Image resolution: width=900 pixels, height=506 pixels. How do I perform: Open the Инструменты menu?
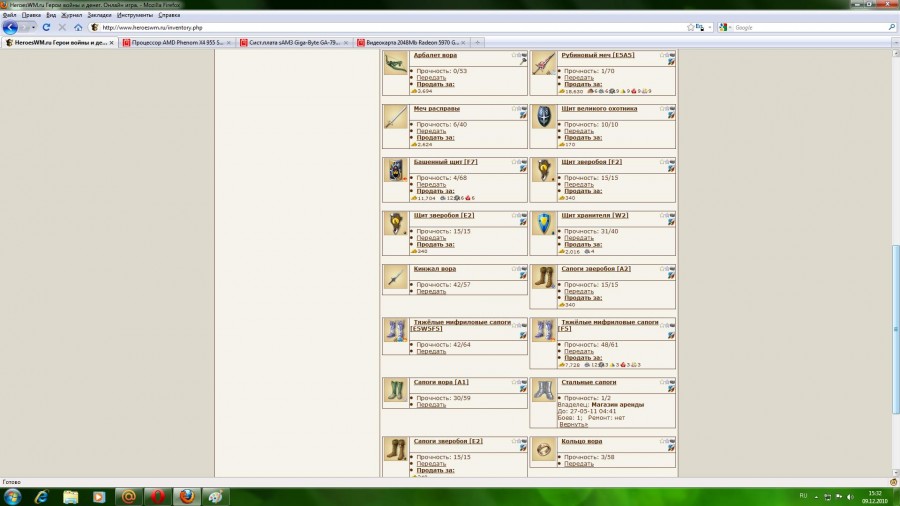[x=135, y=15]
